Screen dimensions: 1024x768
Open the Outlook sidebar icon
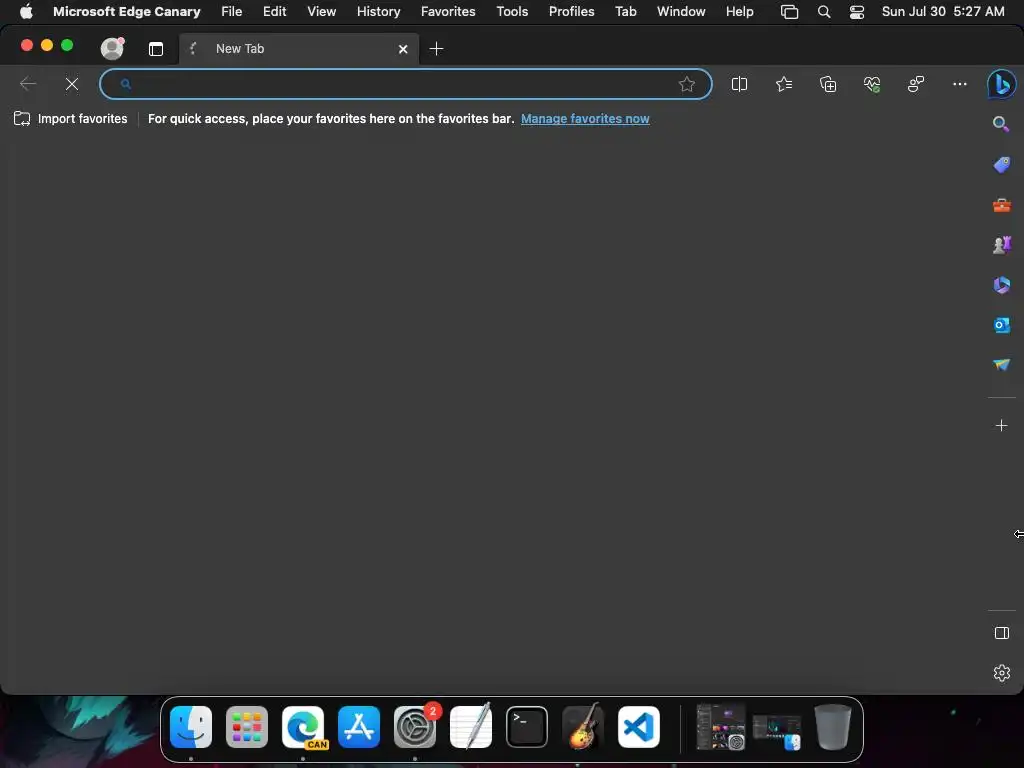tap(1001, 325)
